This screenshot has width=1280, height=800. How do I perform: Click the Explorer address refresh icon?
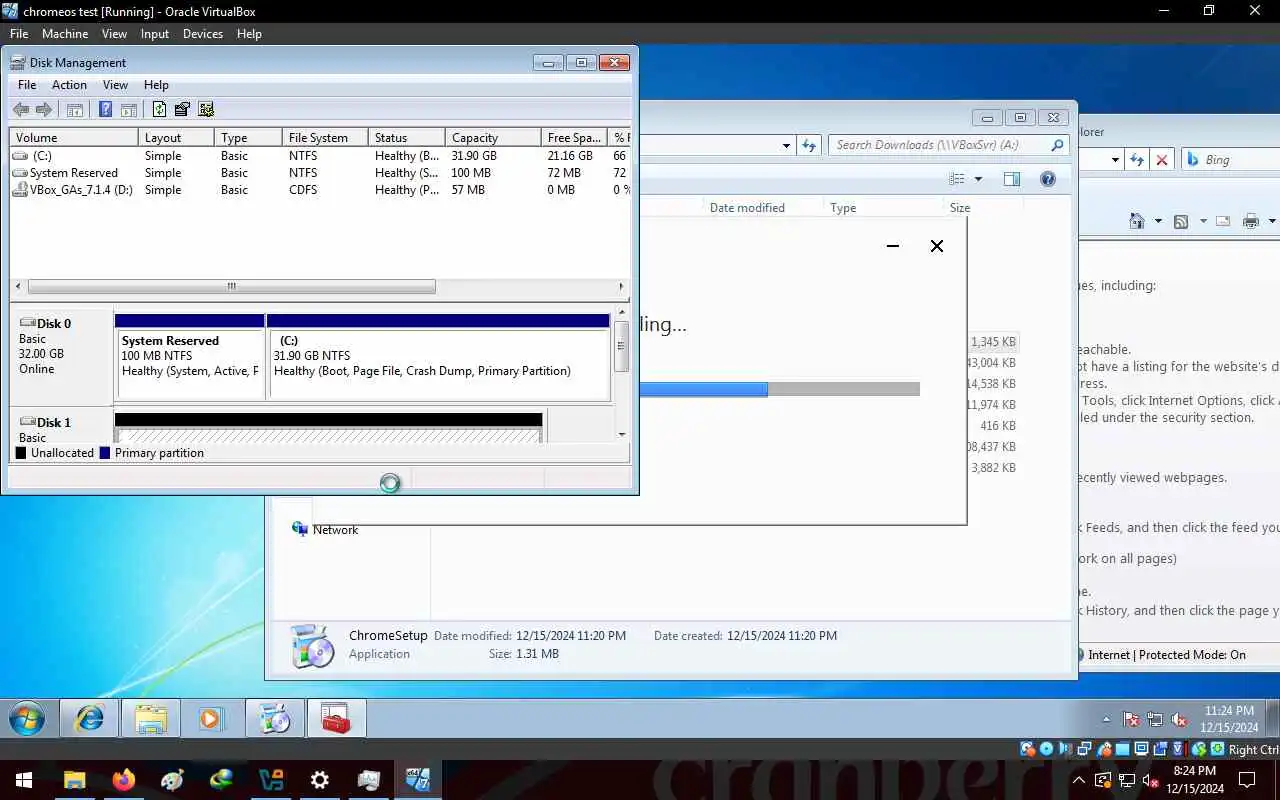click(809, 145)
